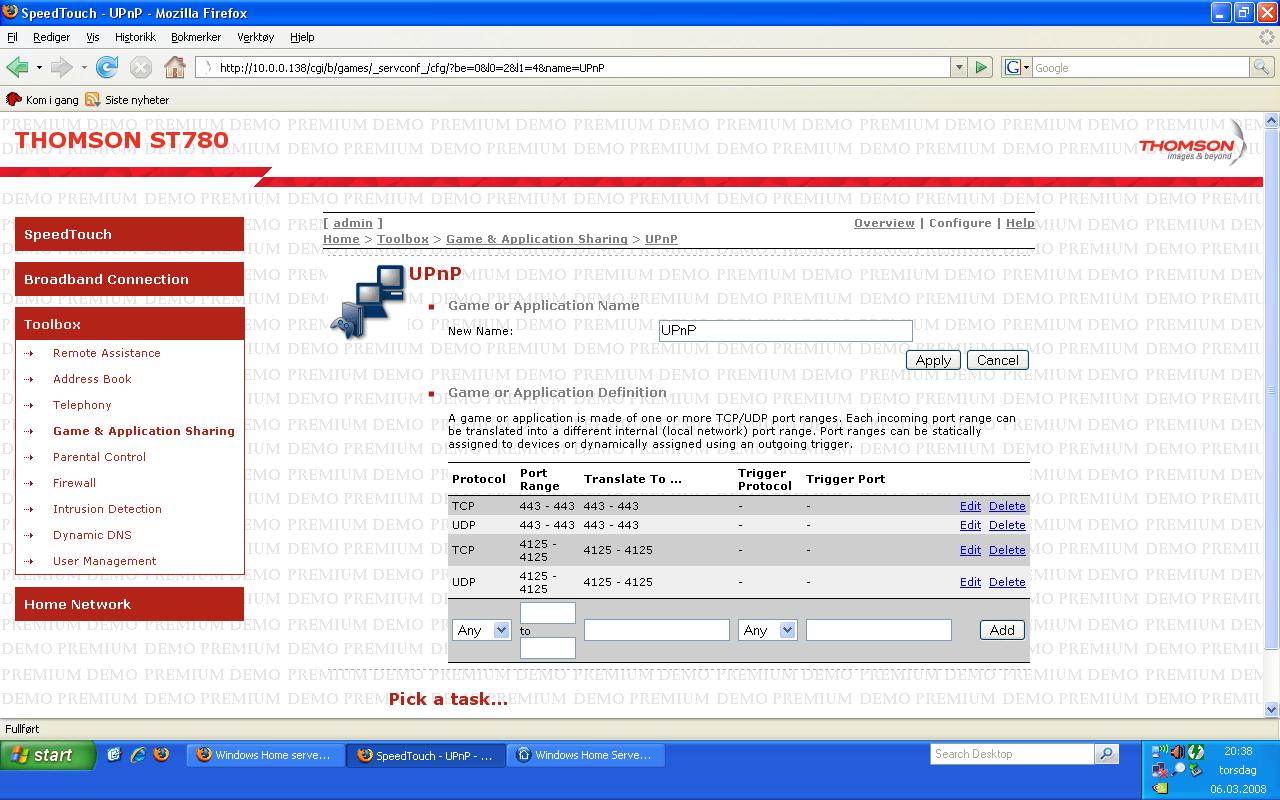Open the Fil menu

[12, 37]
